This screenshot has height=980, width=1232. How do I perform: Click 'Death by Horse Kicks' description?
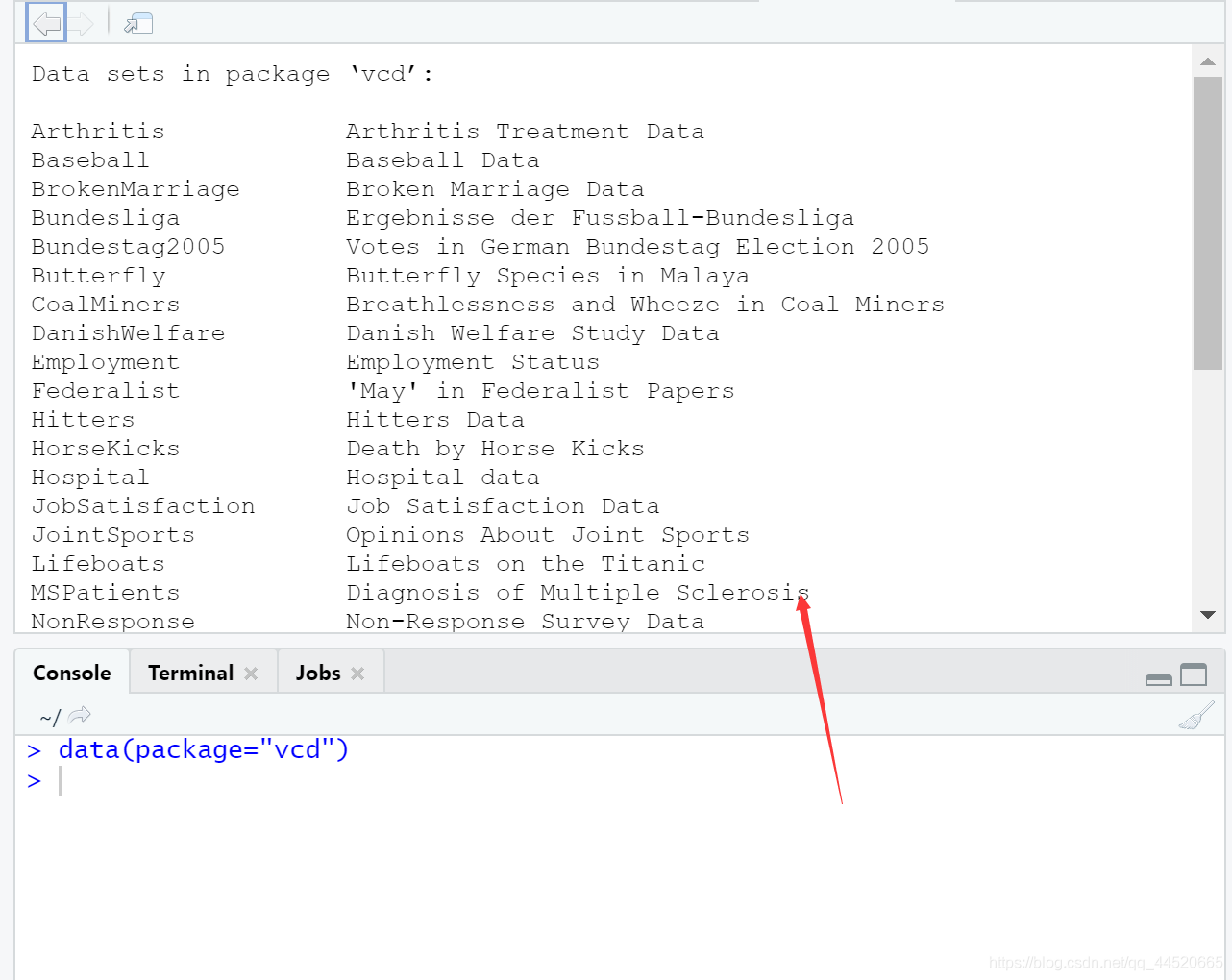click(496, 449)
